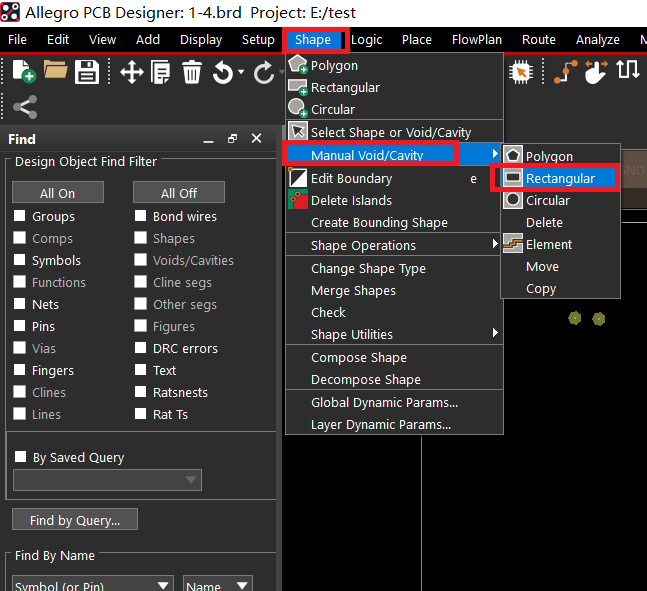The image size is (647, 591).
Task: Click the Edit Boundary icon
Action: [298, 178]
